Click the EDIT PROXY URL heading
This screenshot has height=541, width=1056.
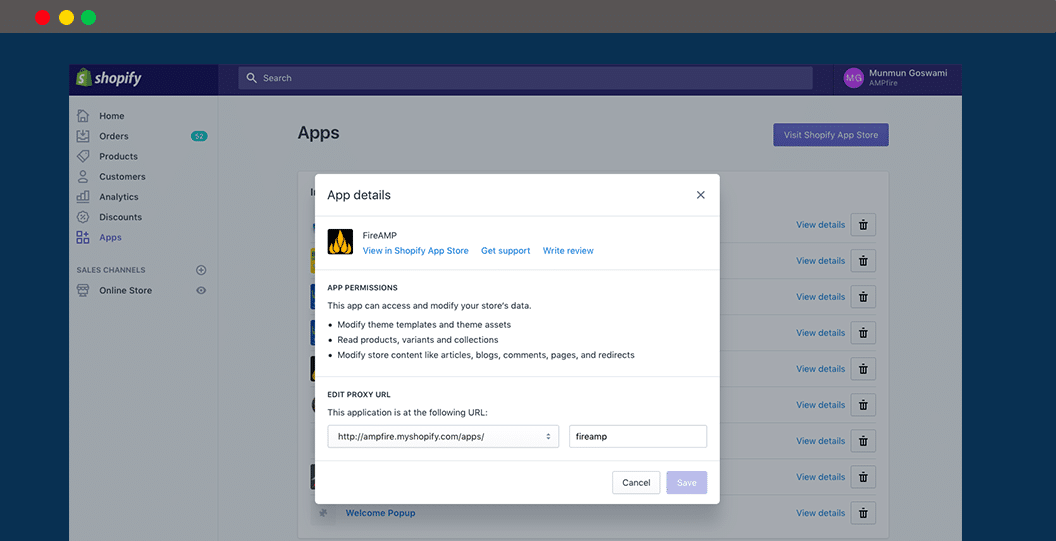click(x=359, y=395)
